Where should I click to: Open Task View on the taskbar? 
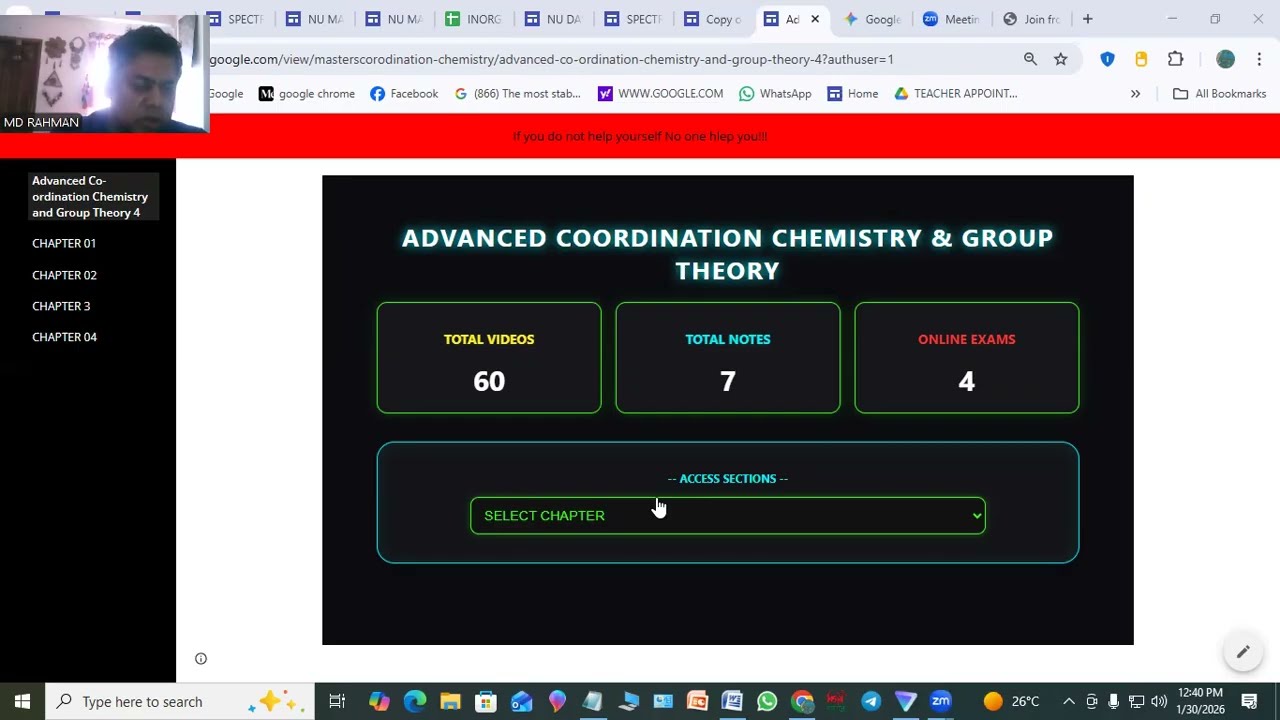tap(337, 701)
